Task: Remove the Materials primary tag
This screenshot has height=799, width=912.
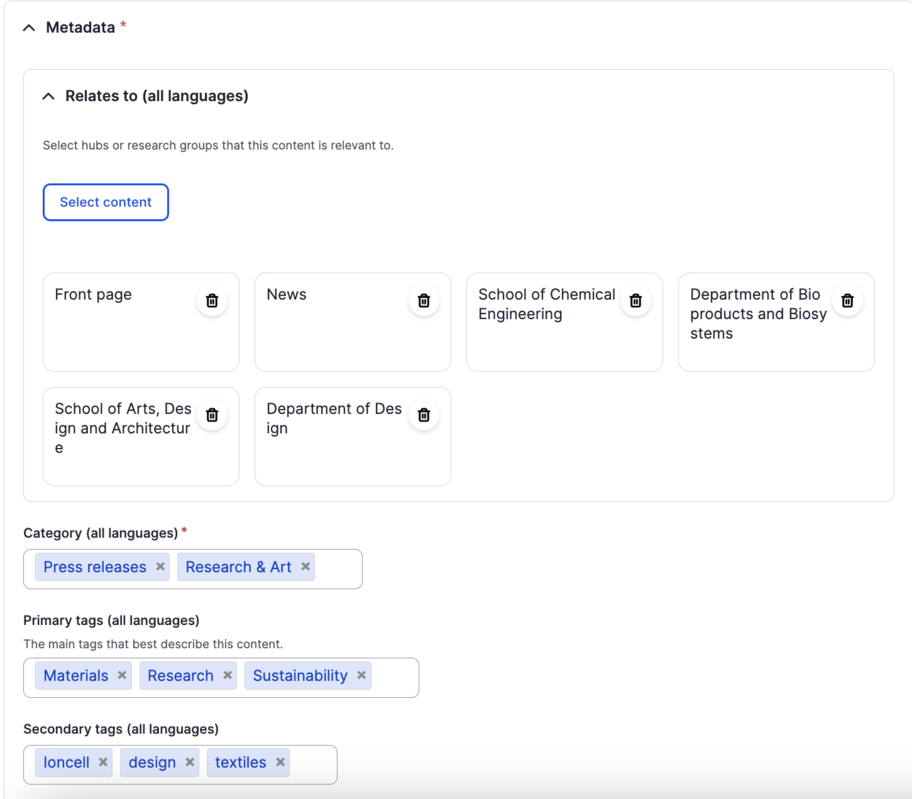Action: click(x=122, y=676)
